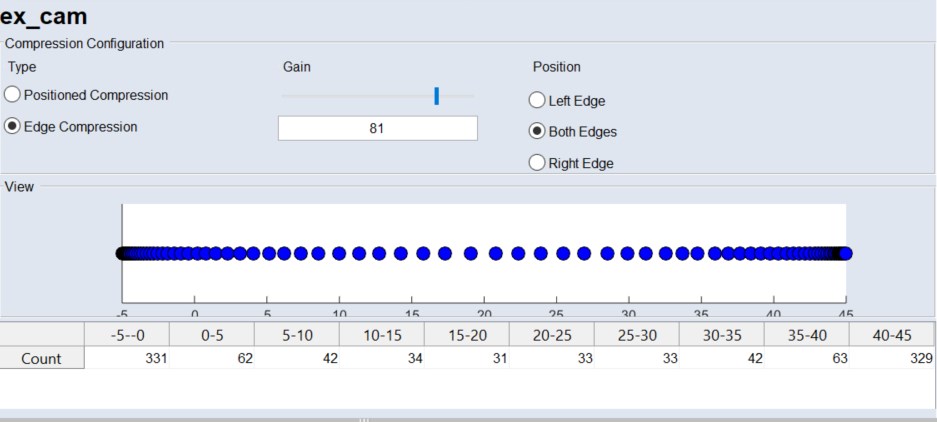Click the -5--0 column header
The image size is (937, 422).
tap(127, 334)
